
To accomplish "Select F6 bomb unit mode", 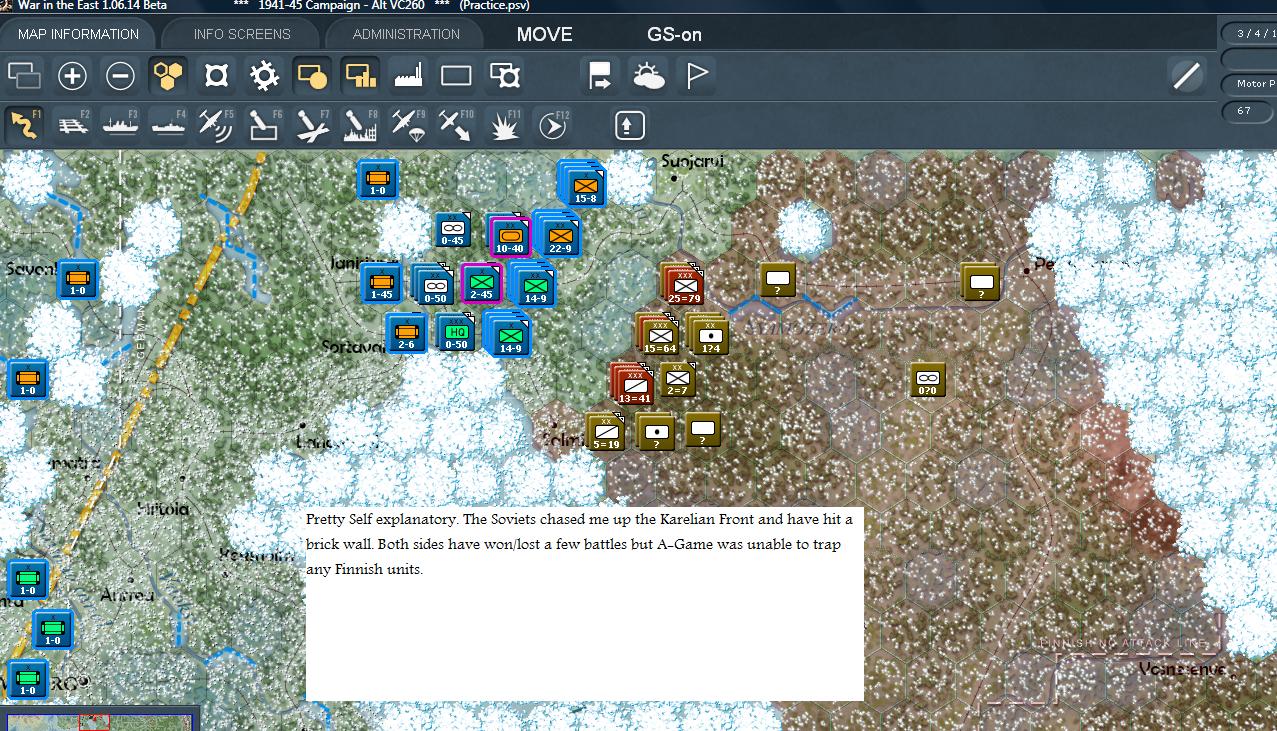I will pos(264,125).
